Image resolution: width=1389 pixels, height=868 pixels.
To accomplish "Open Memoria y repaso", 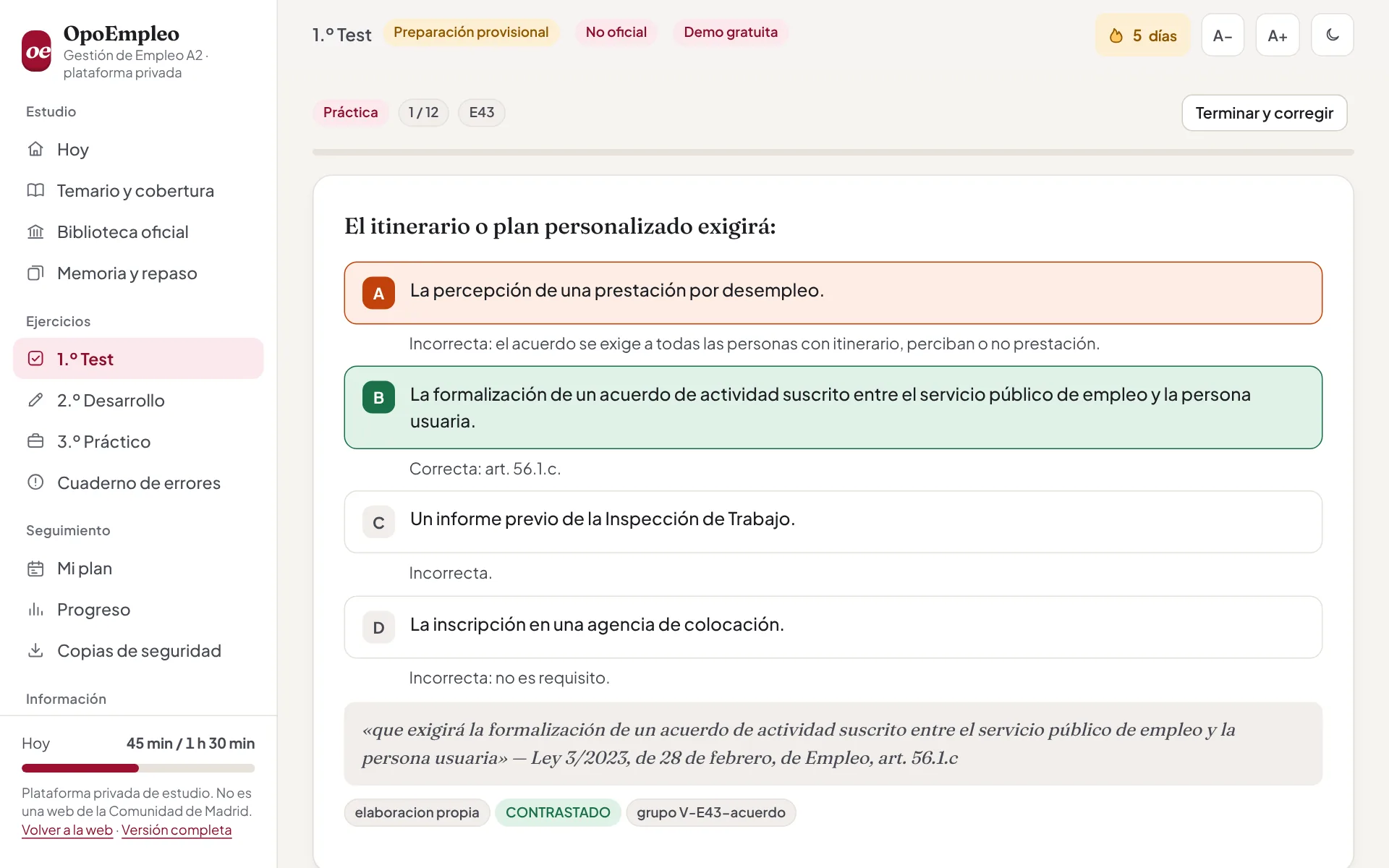I will [x=138, y=273].
